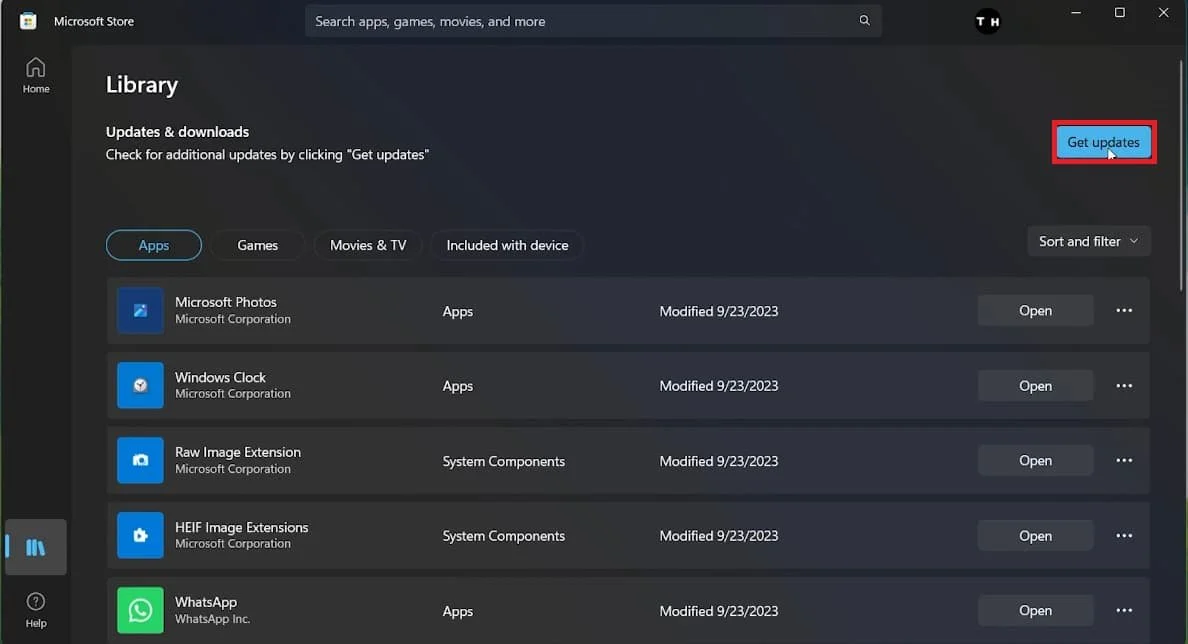Open more options for Microsoft Photos
The height and width of the screenshot is (644, 1188).
click(x=1124, y=311)
